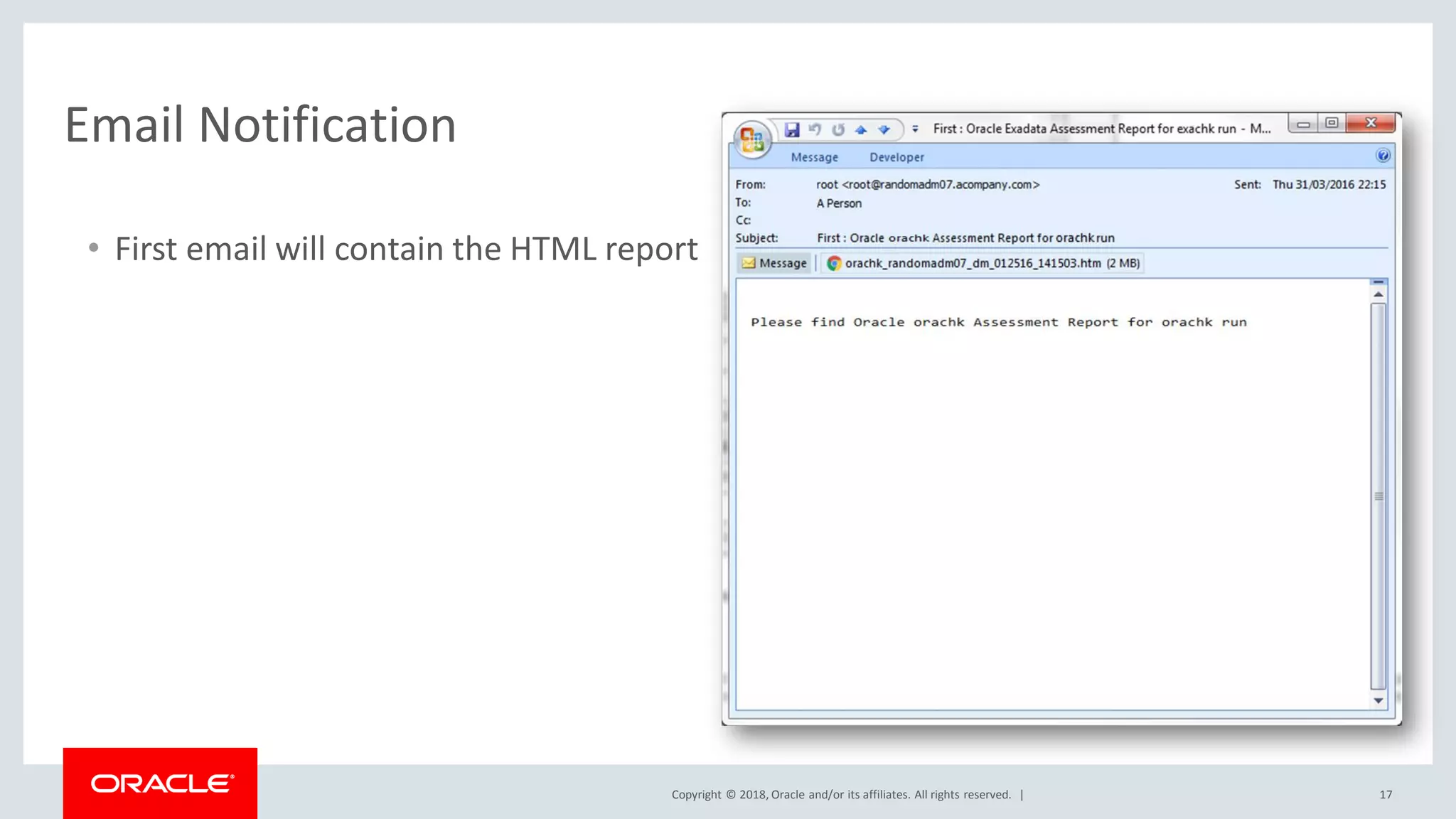The height and width of the screenshot is (819, 1456).
Task: Click recipient A Person
Action: (839, 203)
